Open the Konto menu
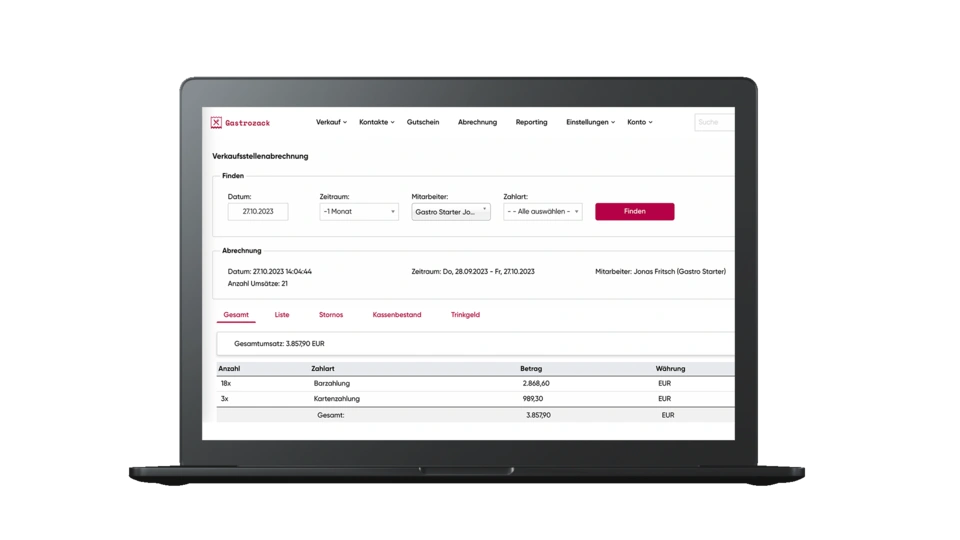Image resolution: width=960 pixels, height=540 pixels. [639, 122]
